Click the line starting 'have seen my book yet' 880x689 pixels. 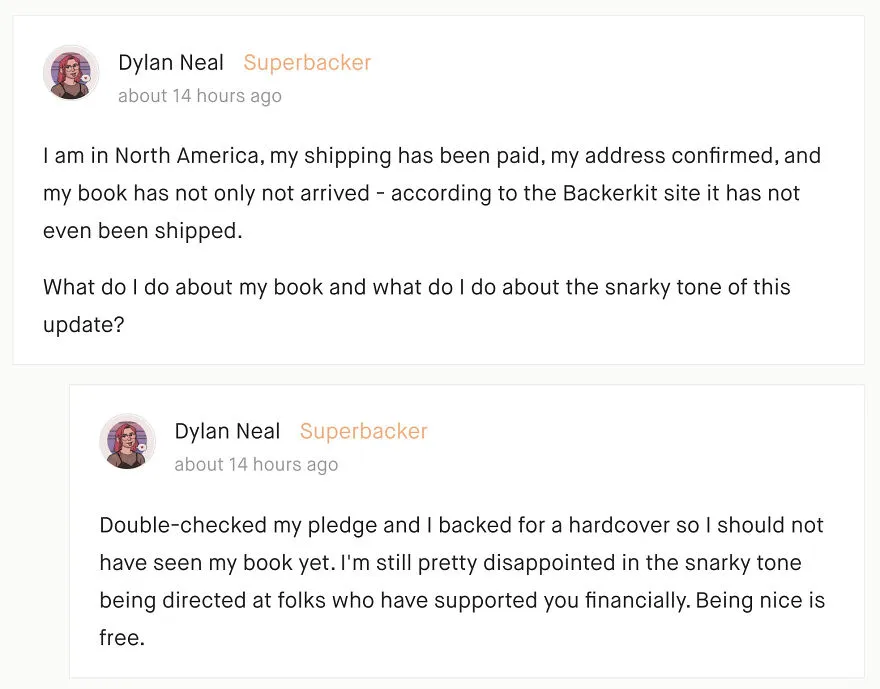[450, 563]
